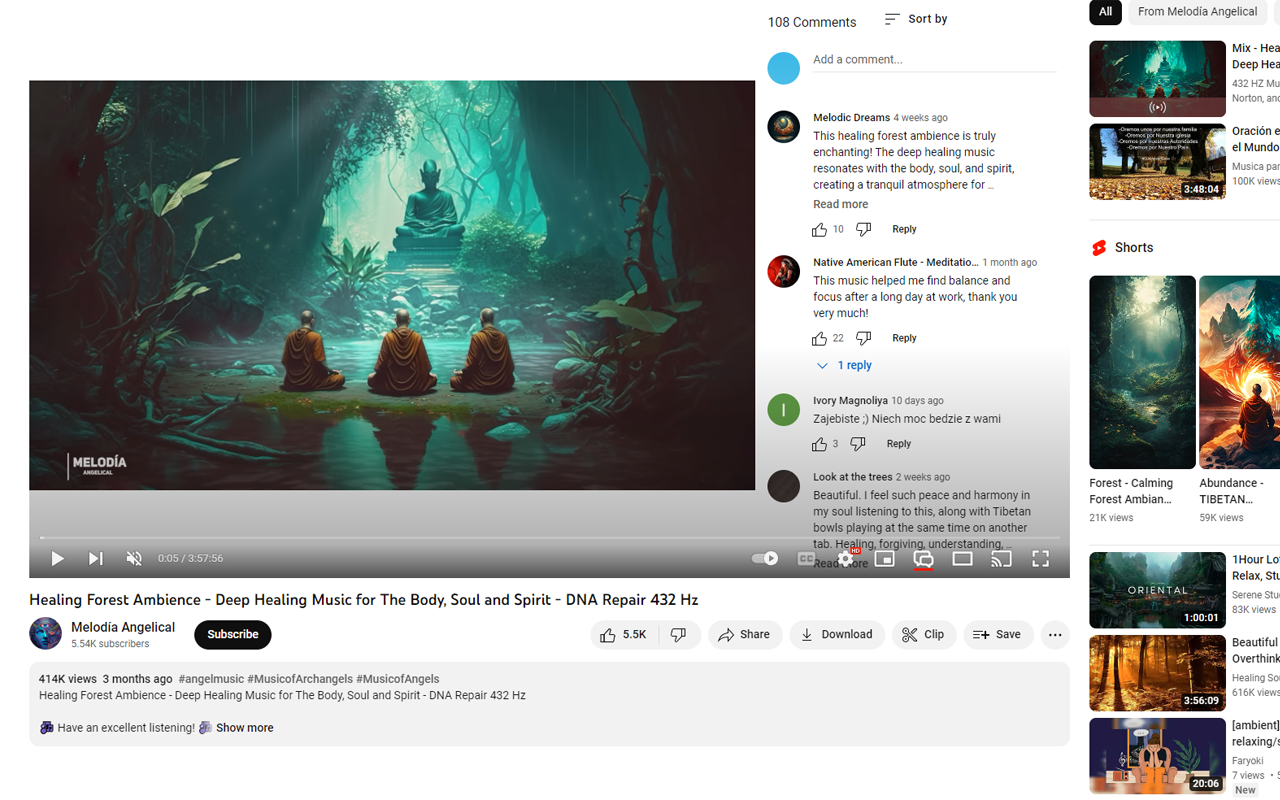Open Forest Calming Ambiance short
1280x800 pixels.
click(1142, 372)
